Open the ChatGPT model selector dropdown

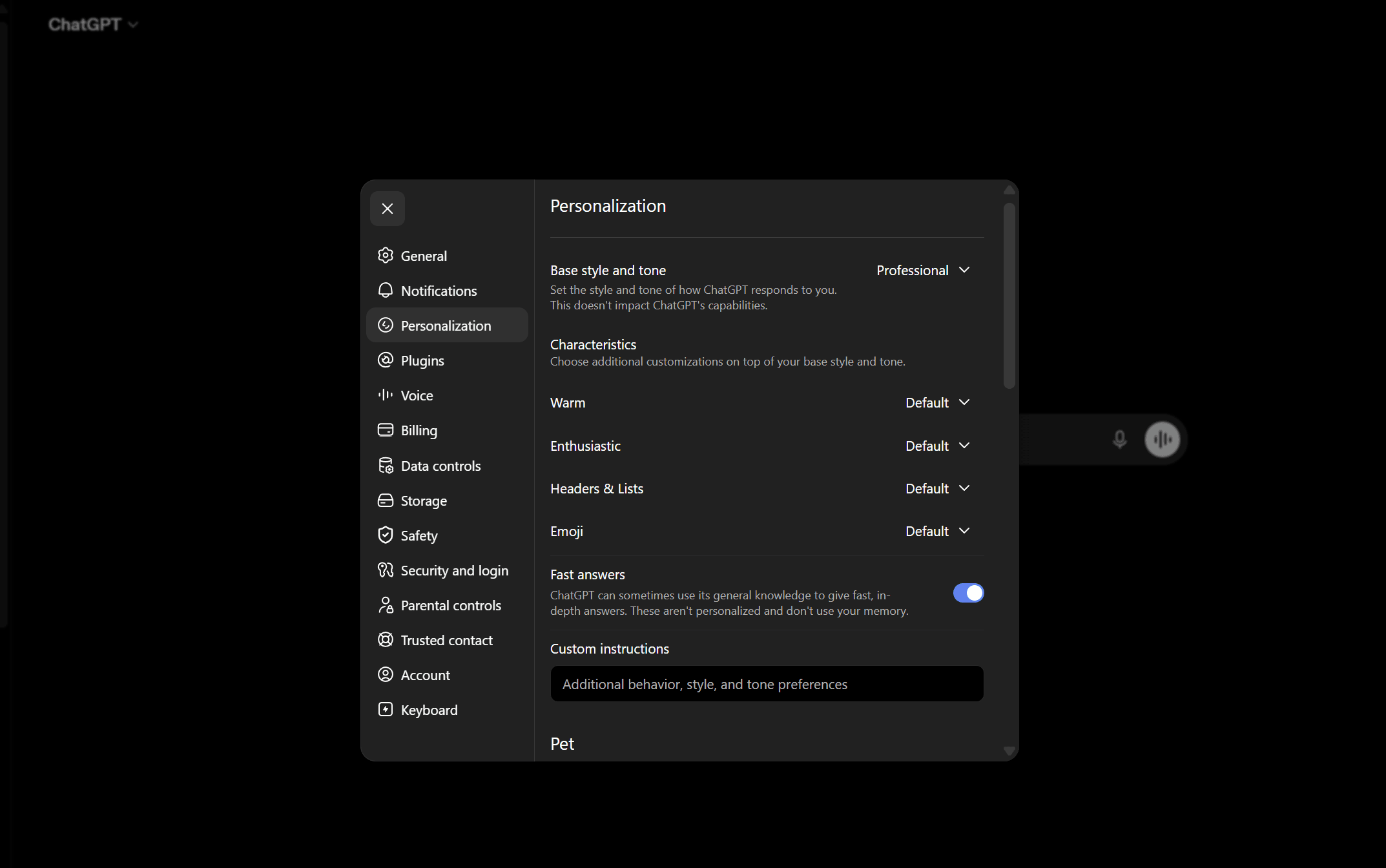94,25
